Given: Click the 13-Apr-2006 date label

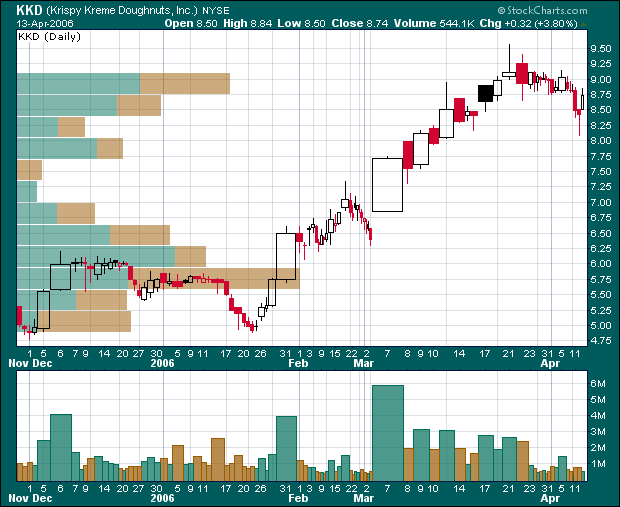Looking at the screenshot, I should click(45, 23).
